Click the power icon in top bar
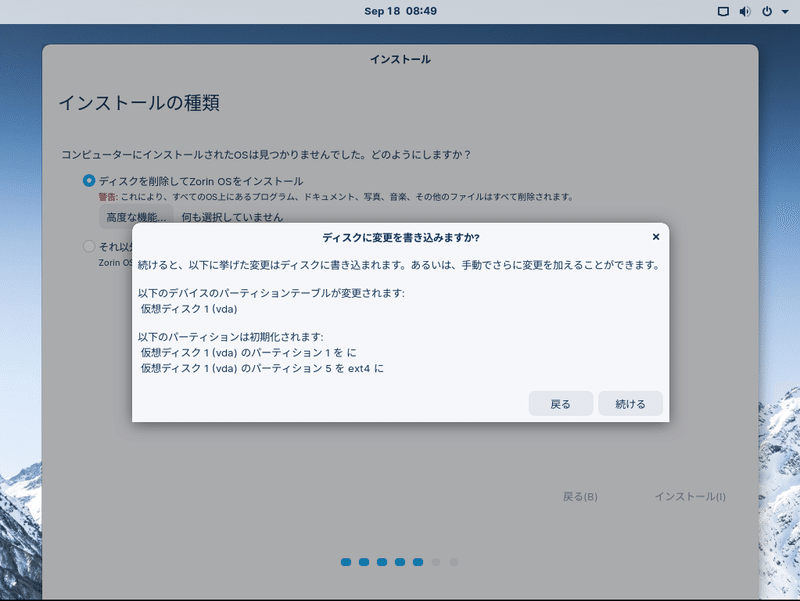Screen dimensions: 800x601 click(767, 11)
